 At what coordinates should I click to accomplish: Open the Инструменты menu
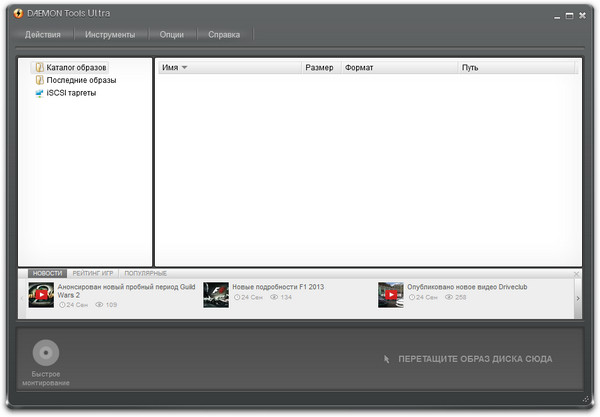[x=110, y=34]
